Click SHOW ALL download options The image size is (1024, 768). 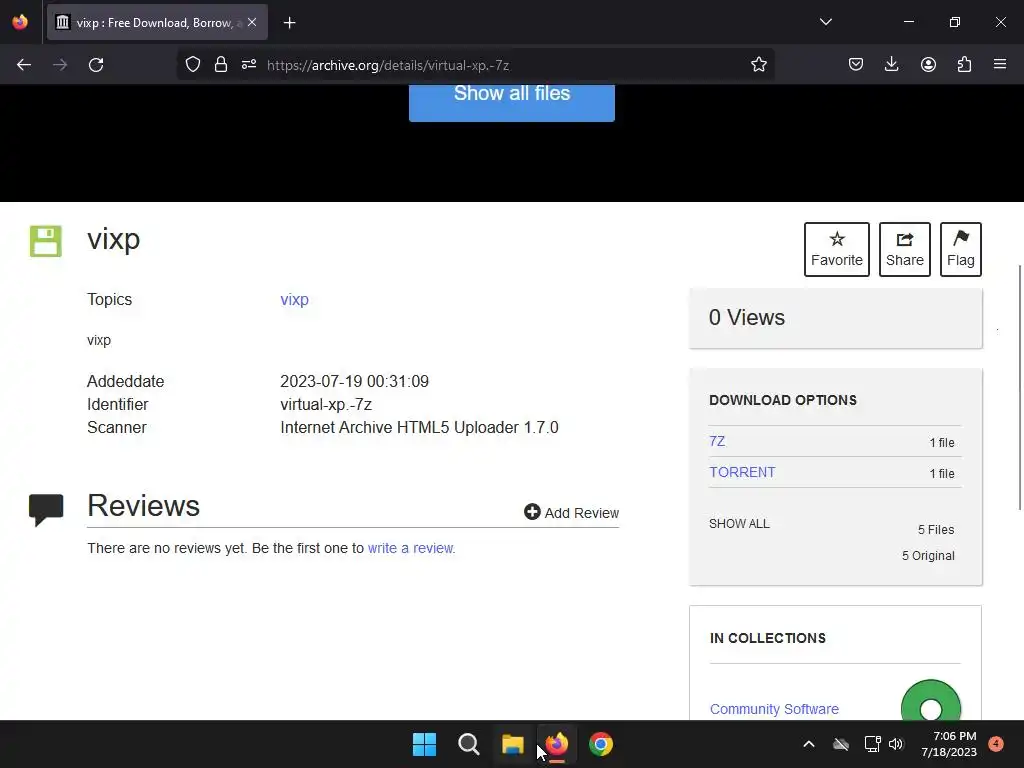pyautogui.click(x=739, y=524)
